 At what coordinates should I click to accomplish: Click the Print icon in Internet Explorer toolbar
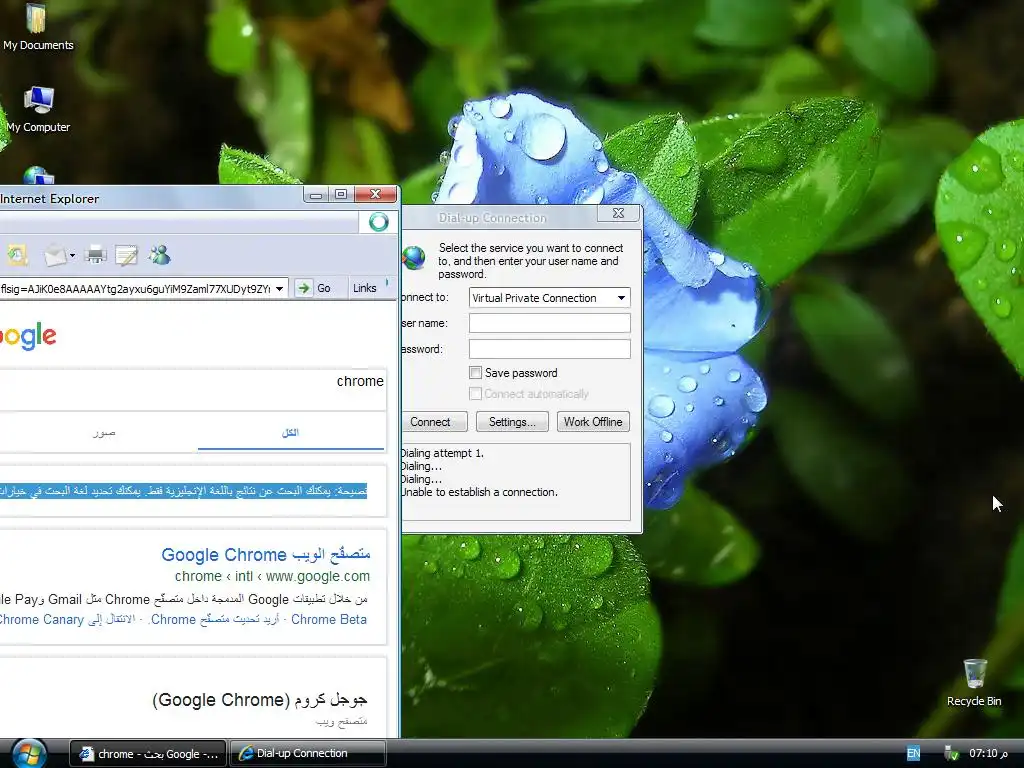pyautogui.click(x=95, y=255)
